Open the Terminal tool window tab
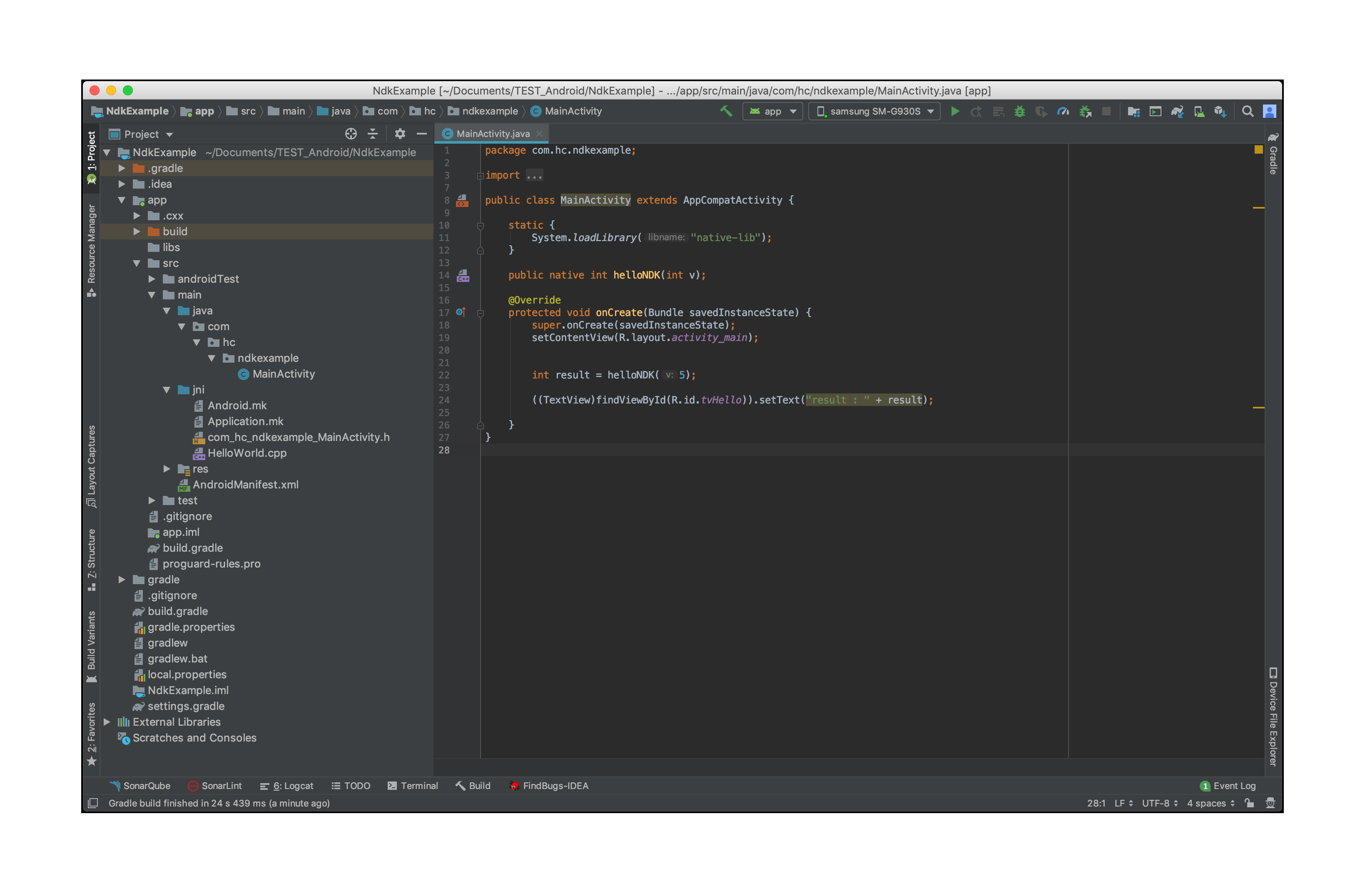 (413, 786)
